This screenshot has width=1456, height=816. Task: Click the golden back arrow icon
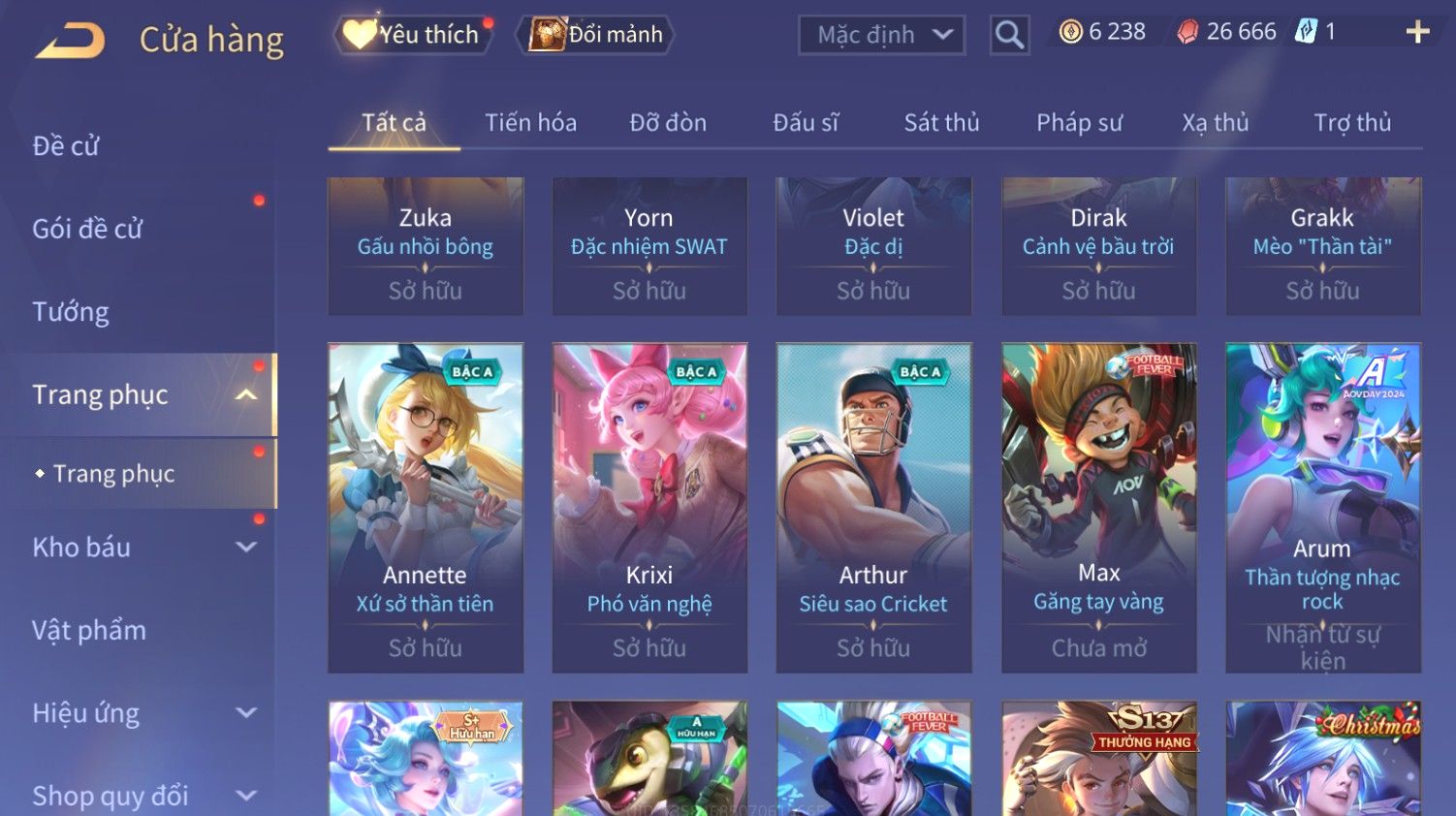coord(70,41)
